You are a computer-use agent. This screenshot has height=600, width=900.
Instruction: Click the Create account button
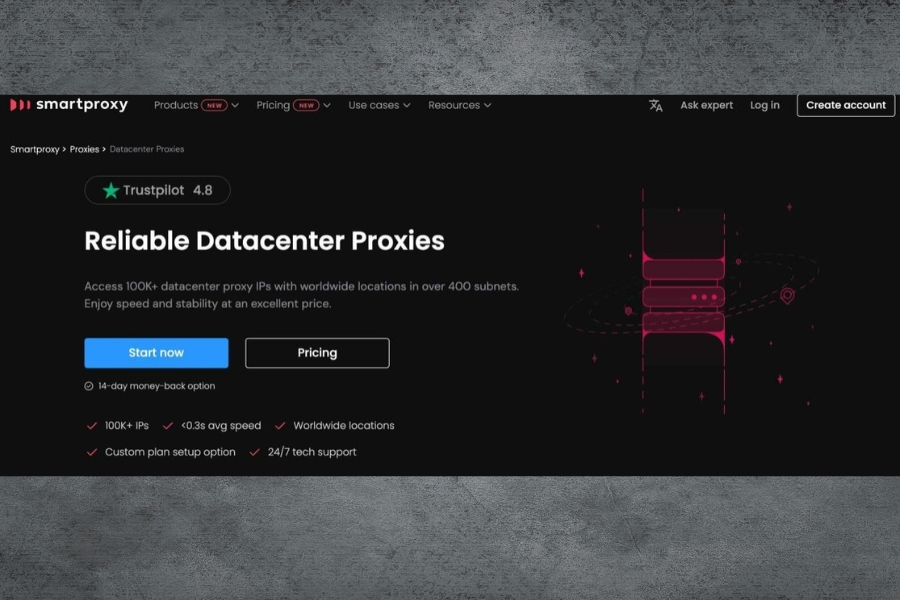coord(845,105)
